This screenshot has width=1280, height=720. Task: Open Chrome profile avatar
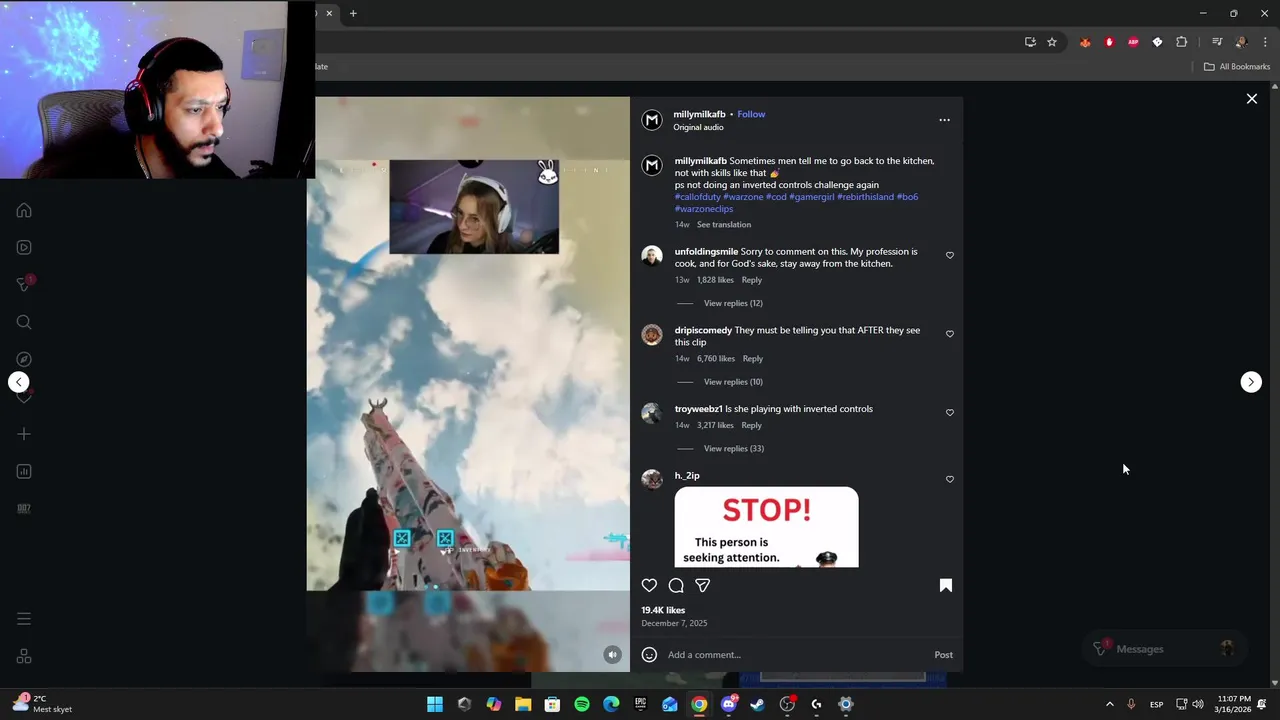[x=1241, y=42]
